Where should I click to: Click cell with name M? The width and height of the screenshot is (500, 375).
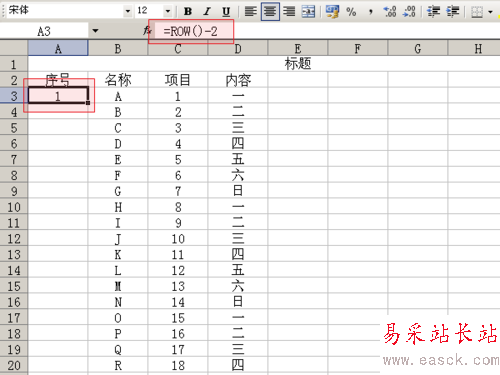(x=118, y=286)
